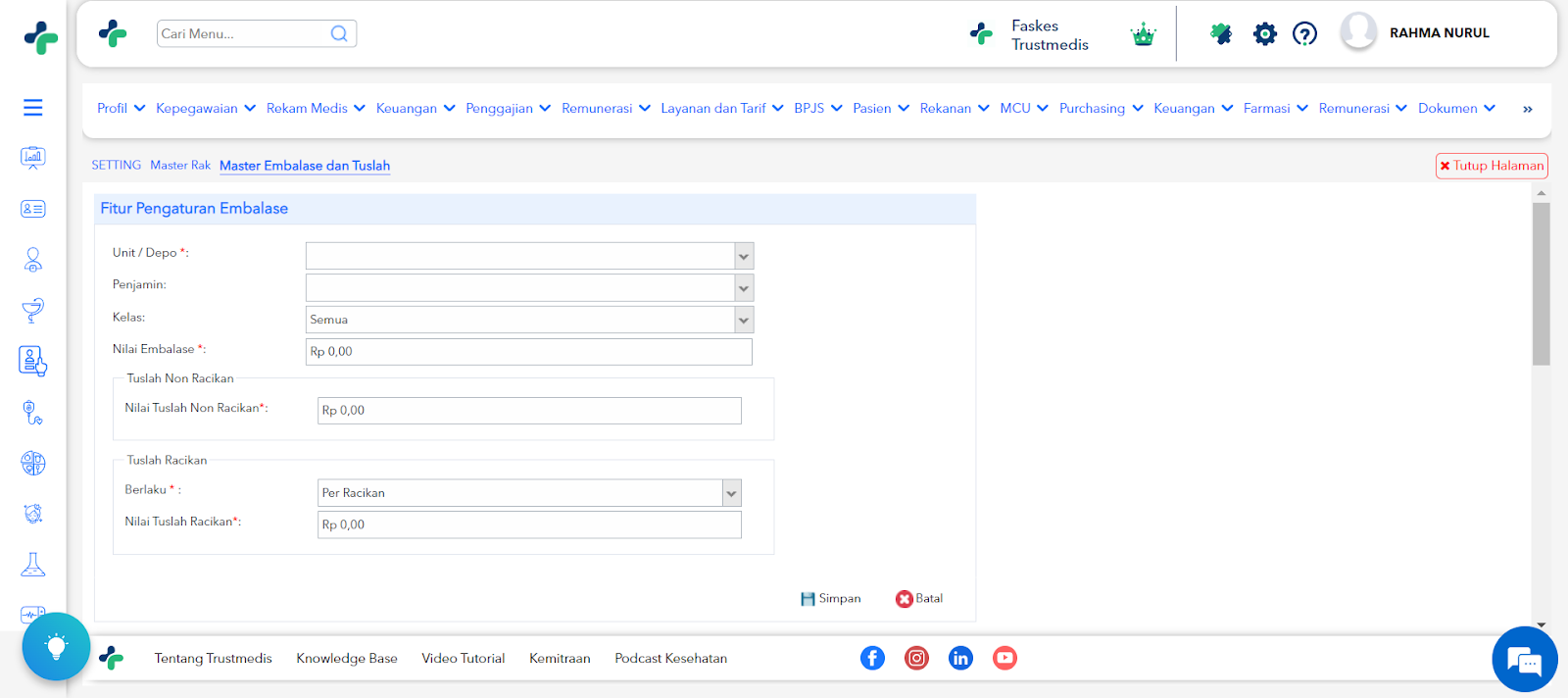Open the Rekam Medis menu
Image resolution: width=1568 pixels, height=698 pixels.
316,108
